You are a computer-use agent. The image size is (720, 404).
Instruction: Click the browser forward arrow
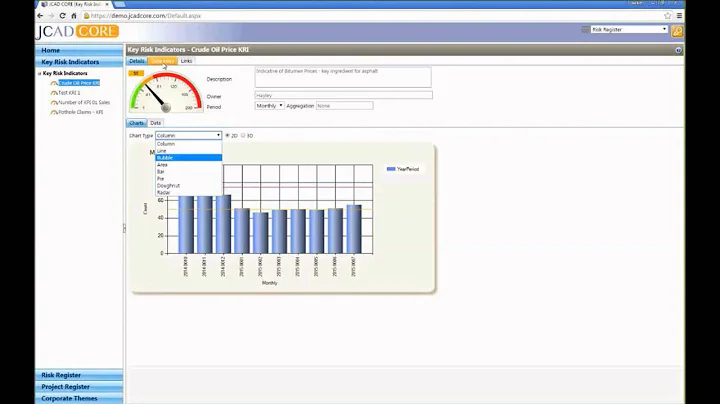point(51,16)
